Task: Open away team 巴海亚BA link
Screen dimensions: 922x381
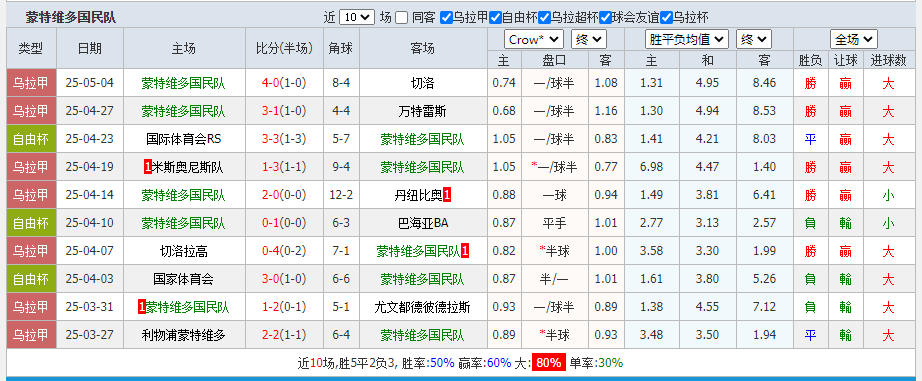Action: point(423,223)
